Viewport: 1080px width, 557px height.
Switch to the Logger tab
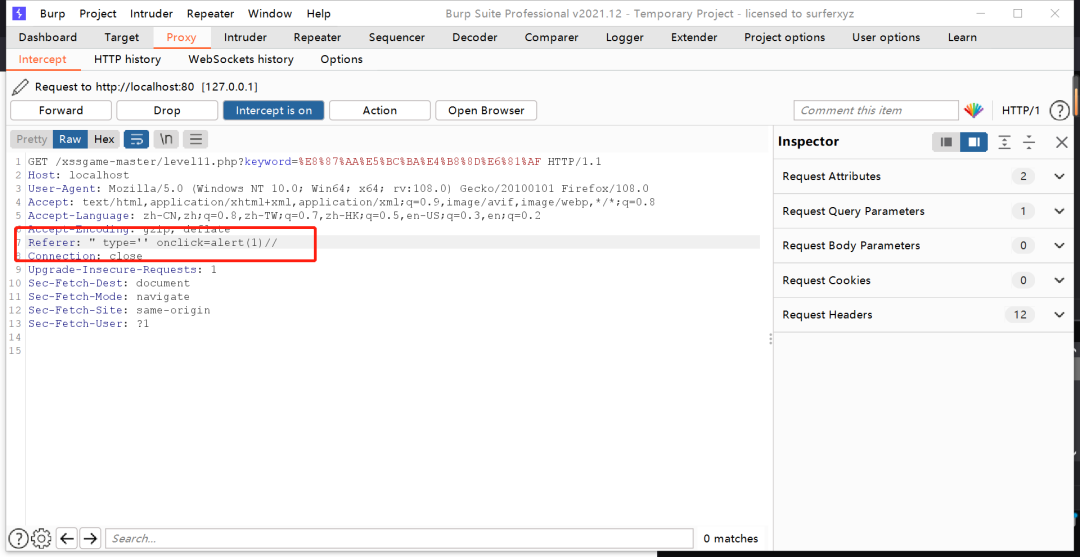pyautogui.click(x=625, y=37)
